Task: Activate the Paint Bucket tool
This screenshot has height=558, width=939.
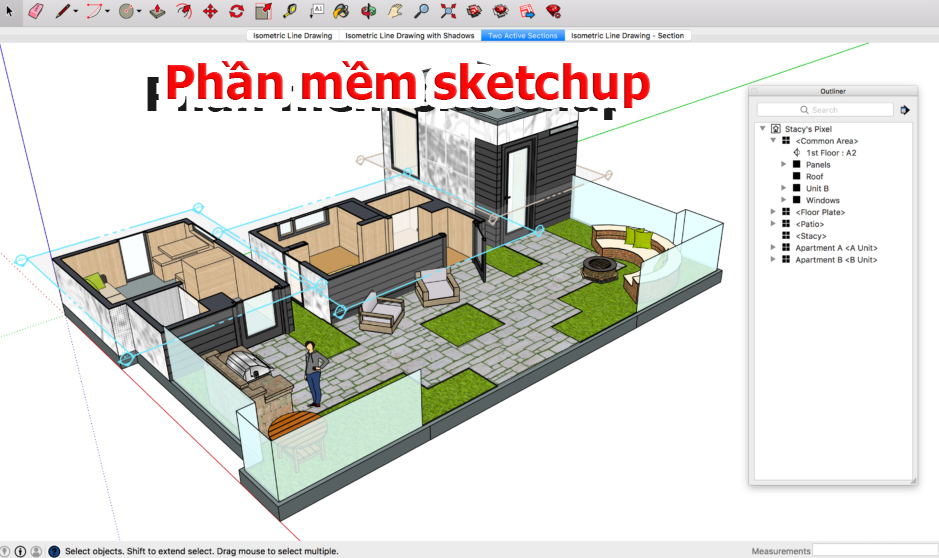Action: (x=341, y=11)
